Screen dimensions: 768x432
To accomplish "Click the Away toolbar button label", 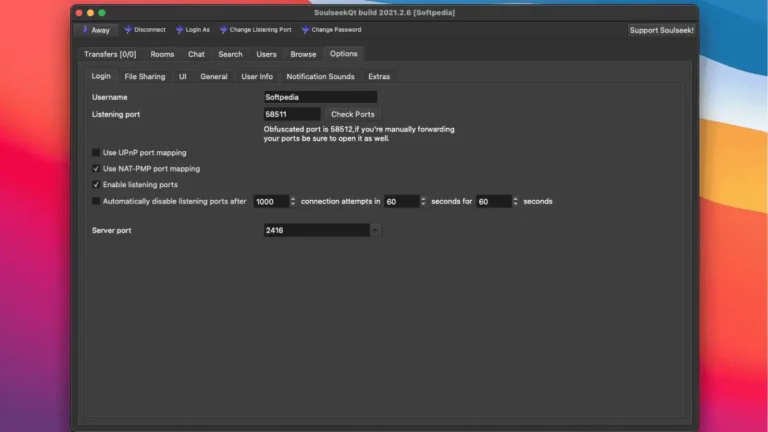I will point(100,30).
